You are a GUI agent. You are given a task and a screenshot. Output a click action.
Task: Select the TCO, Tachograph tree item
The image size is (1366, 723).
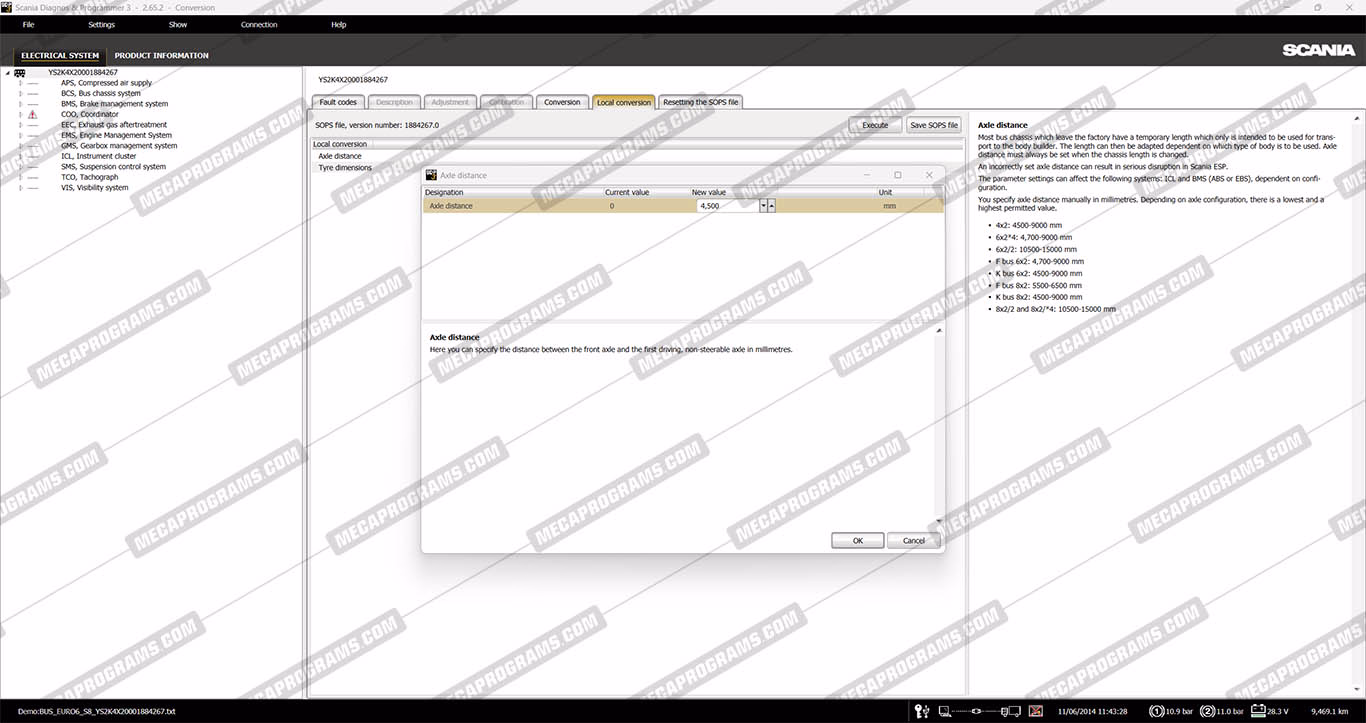[89, 177]
